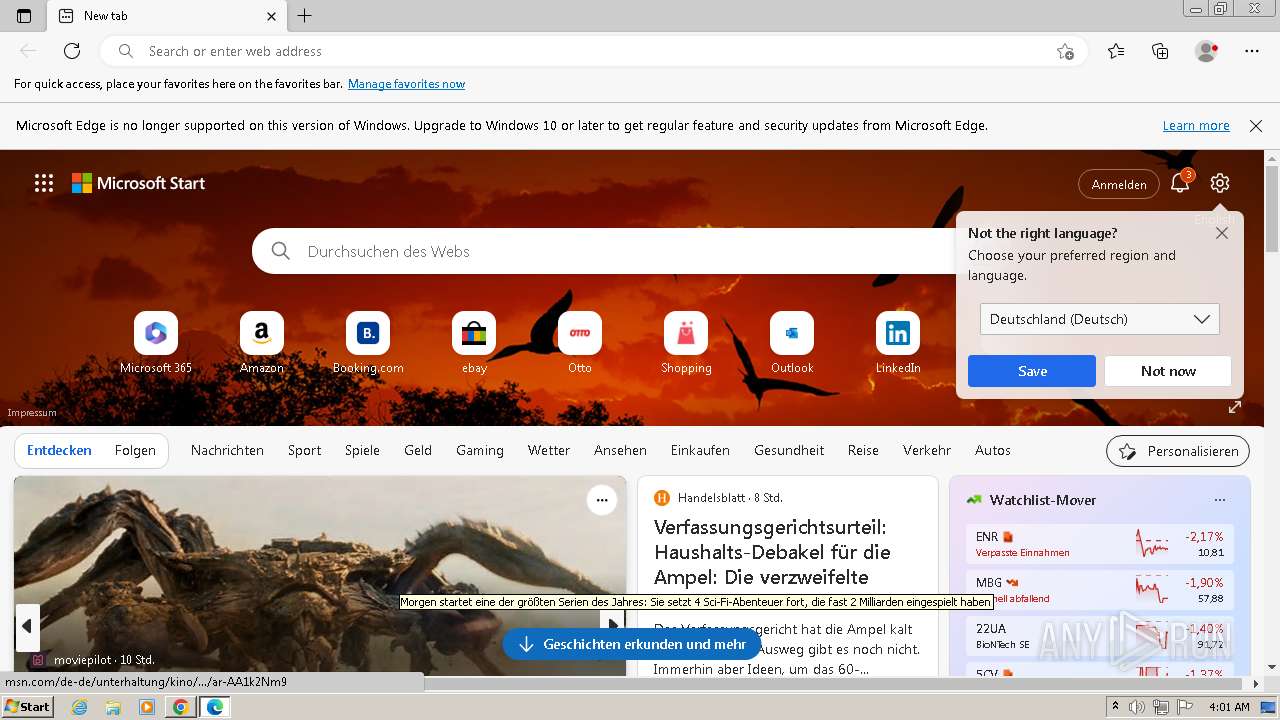Open the Ansehen category
Screen dimensions: 1280x720
pyautogui.click(x=620, y=450)
